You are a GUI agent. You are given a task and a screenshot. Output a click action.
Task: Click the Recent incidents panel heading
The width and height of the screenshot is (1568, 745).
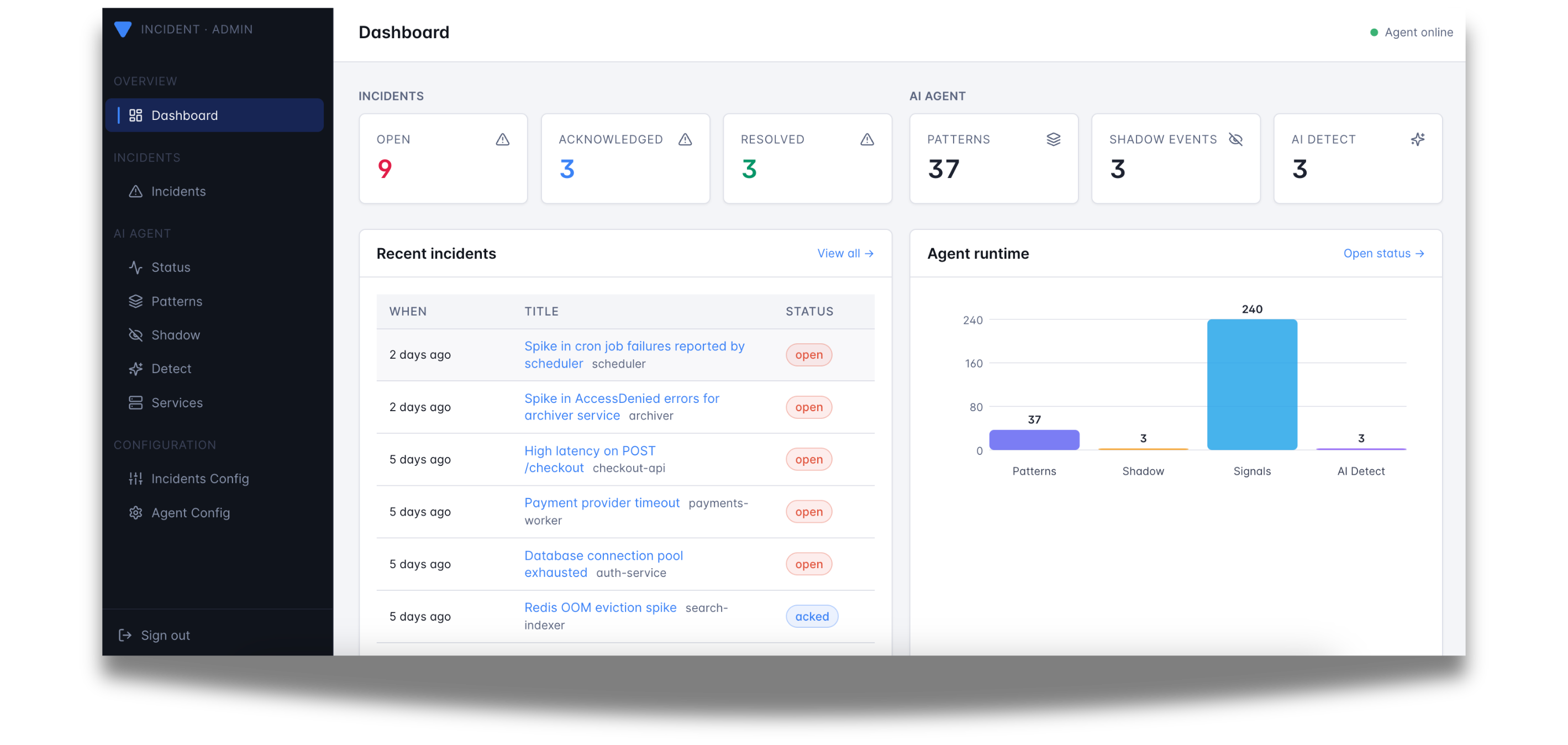tap(436, 253)
